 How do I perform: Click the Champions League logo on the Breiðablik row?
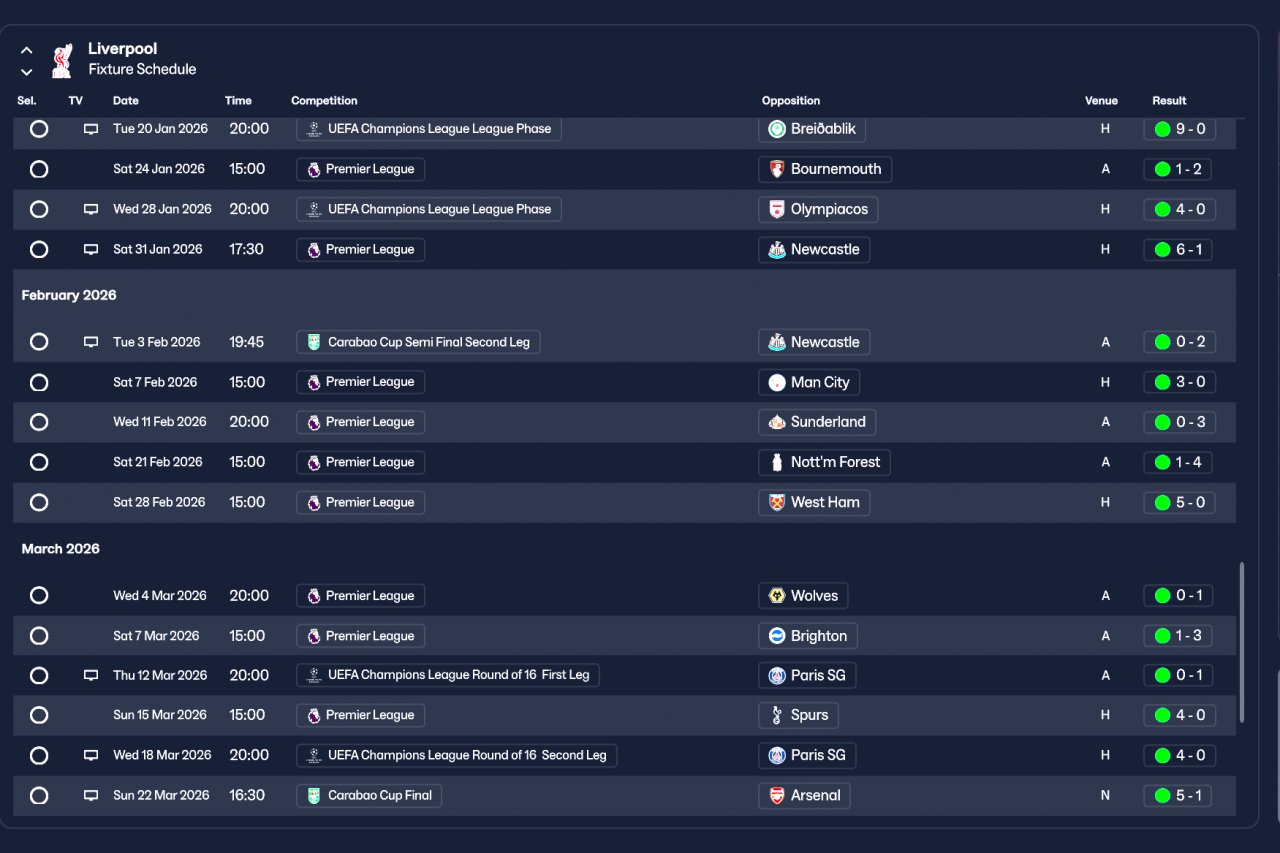click(x=314, y=129)
